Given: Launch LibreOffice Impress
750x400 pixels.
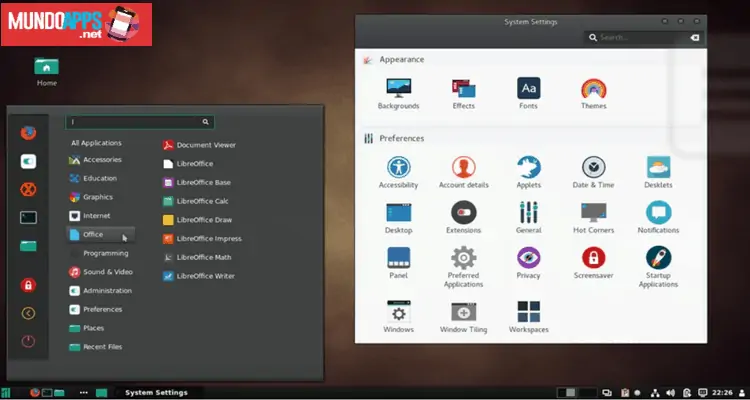Looking at the screenshot, I should (x=203, y=238).
